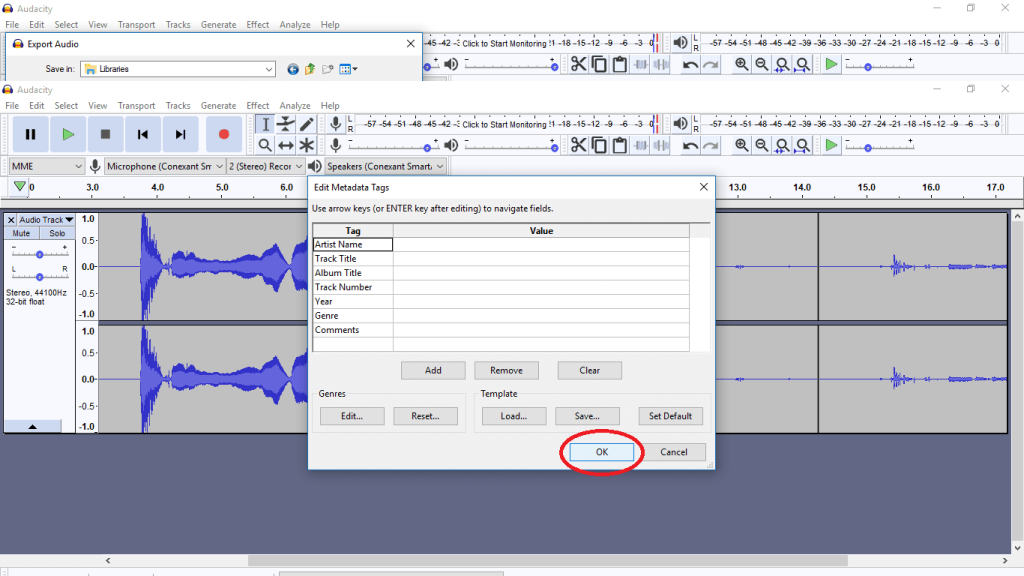Click the red Record button
Image resolution: width=1024 pixels, height=576 pixels.
pyautogui.click(x=223, y=135)
